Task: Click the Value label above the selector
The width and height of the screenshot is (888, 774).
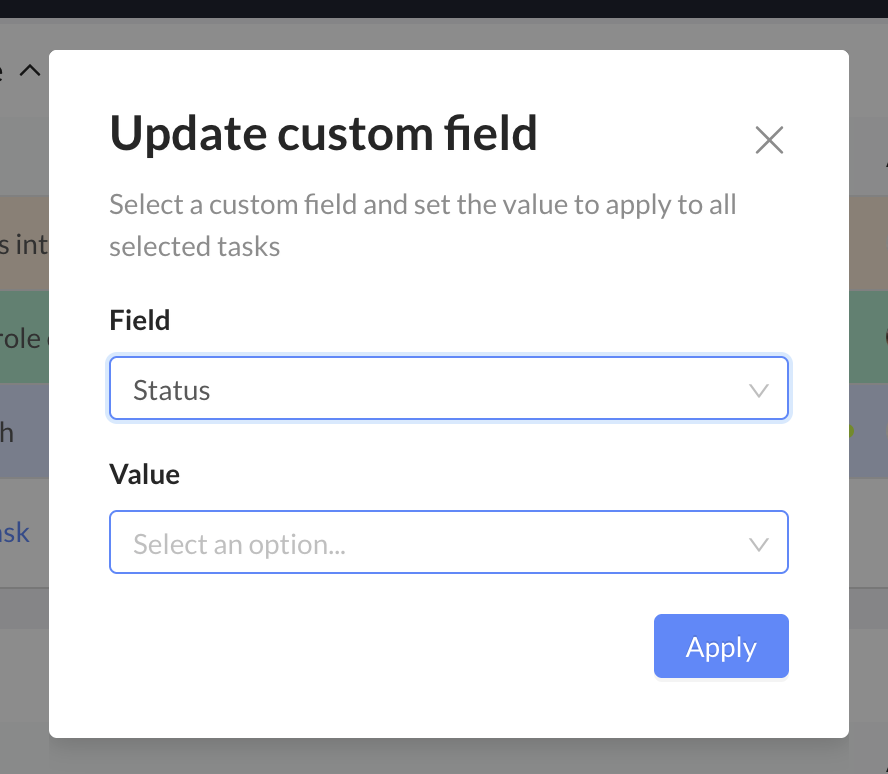Action: coord(144,474)
